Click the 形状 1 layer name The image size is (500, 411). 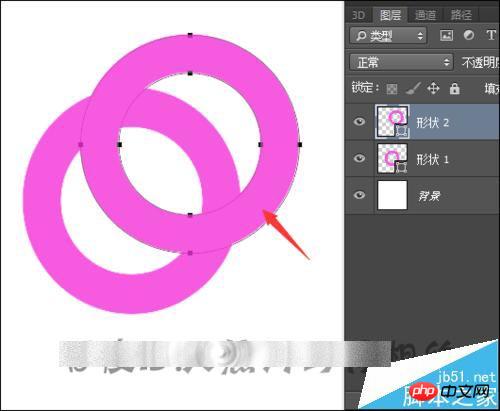pyautogui.click(x=433, y=159)
